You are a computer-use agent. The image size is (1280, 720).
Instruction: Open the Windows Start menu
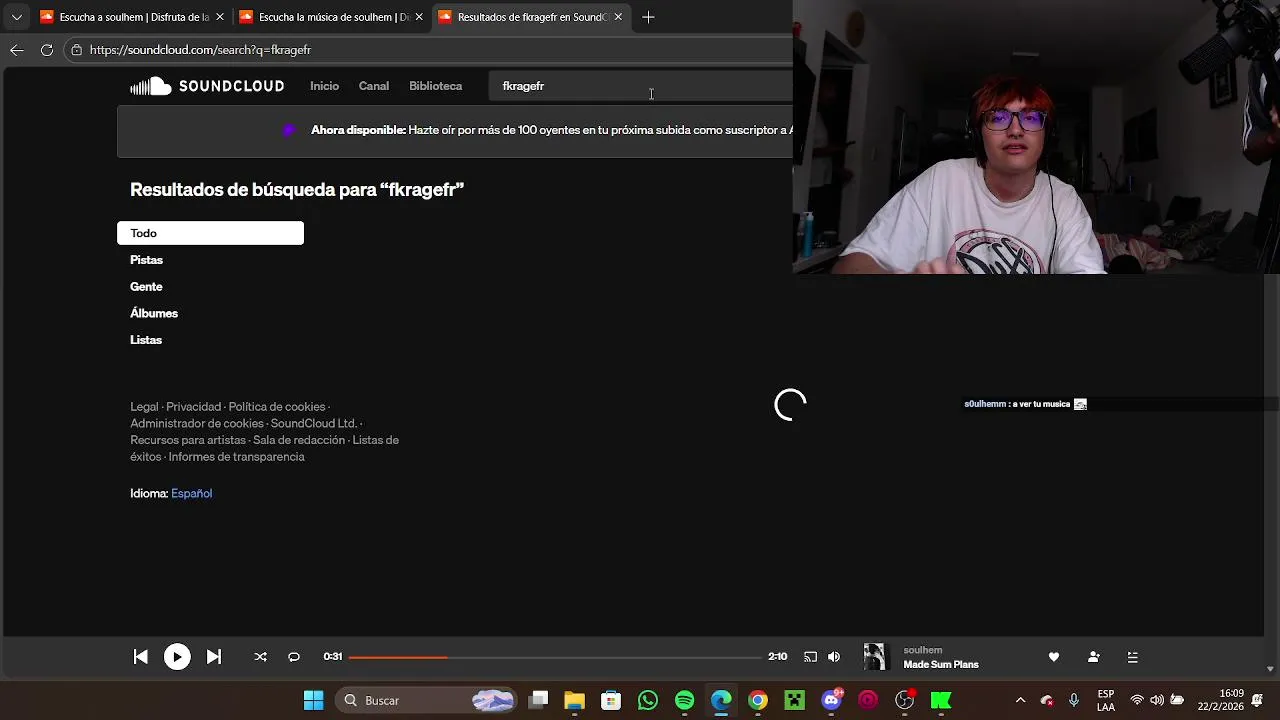click(313, 700)
